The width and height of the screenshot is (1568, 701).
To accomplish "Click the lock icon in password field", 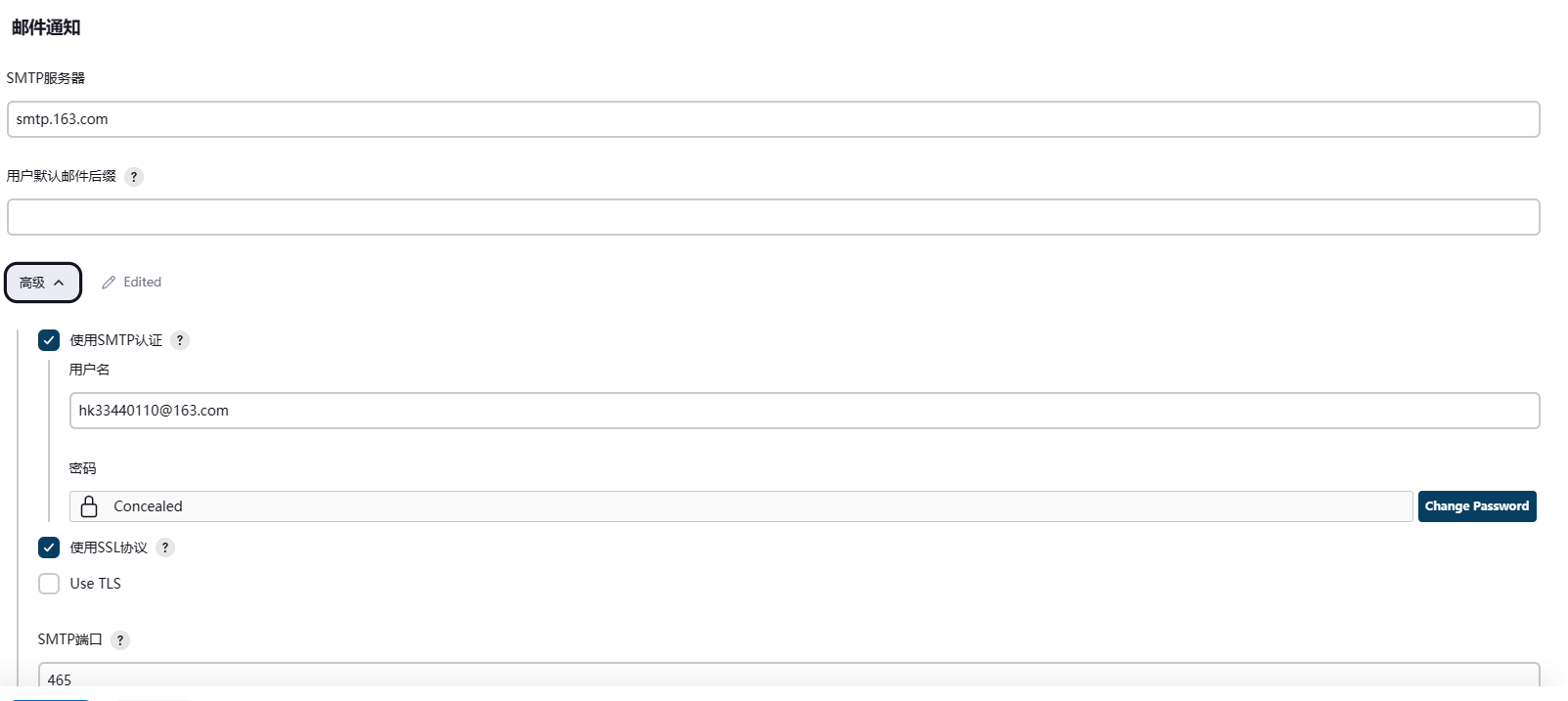I will [89, 506].
